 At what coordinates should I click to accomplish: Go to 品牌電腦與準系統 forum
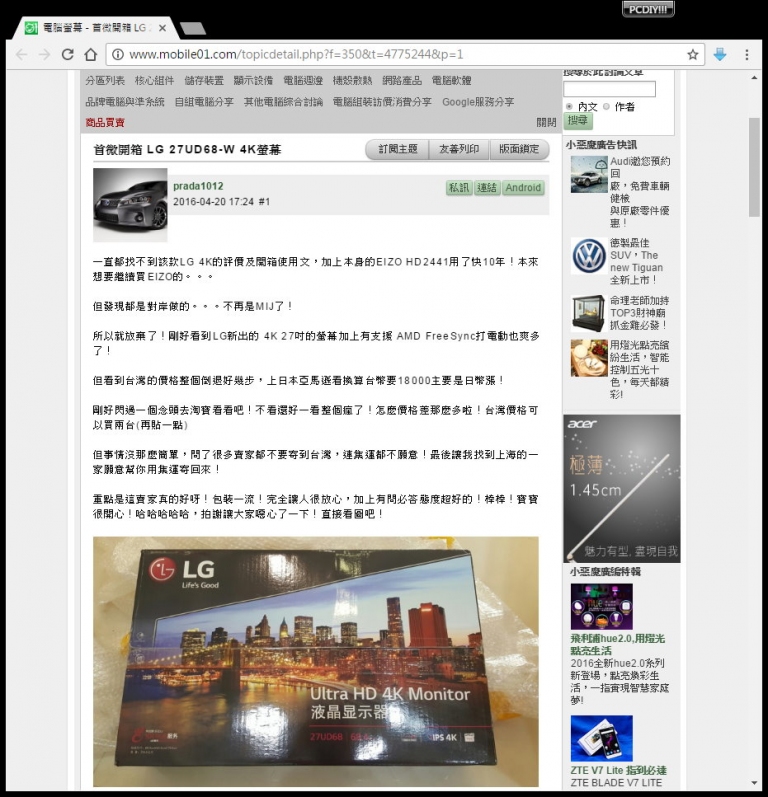pos(125,102)
